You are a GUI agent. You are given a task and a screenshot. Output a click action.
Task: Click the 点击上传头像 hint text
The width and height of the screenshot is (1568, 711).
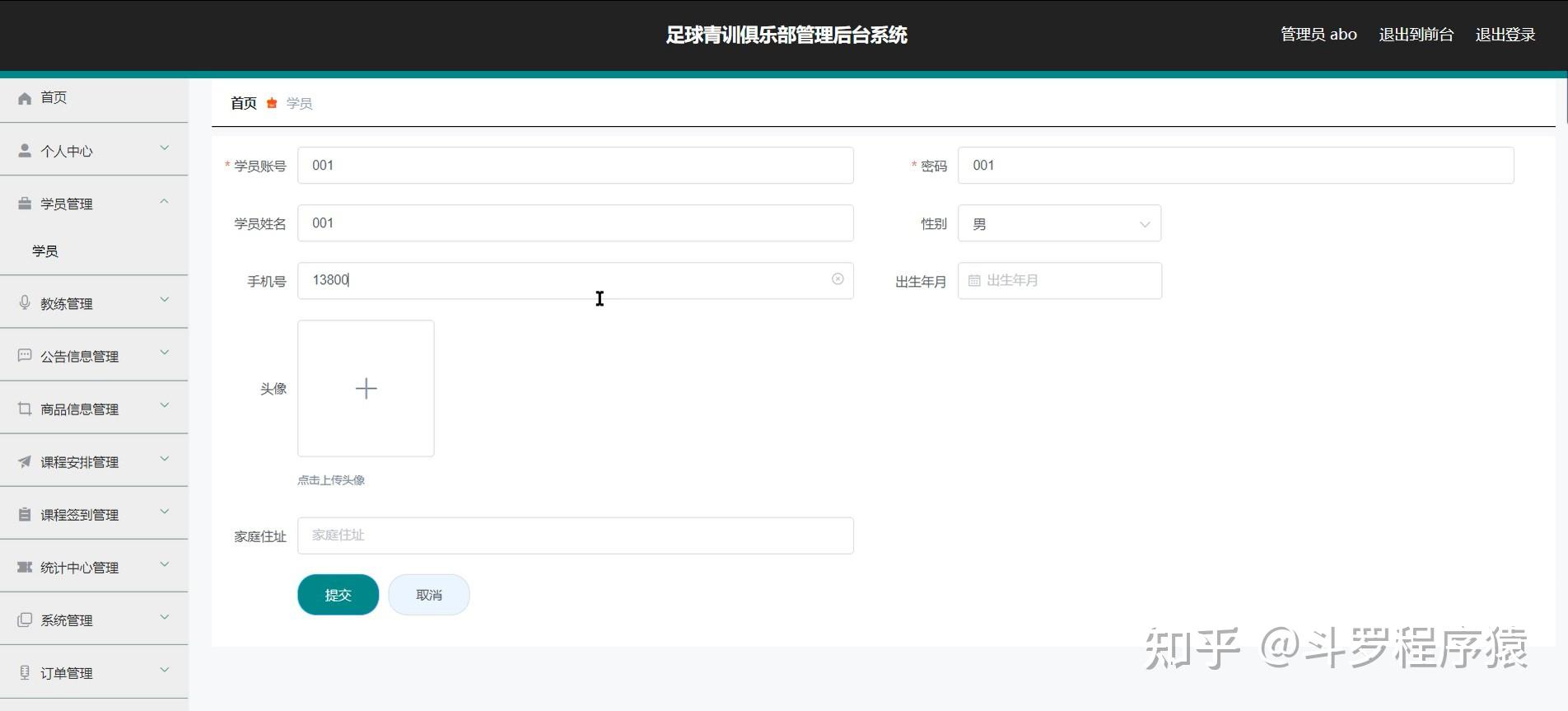(331, 480)
